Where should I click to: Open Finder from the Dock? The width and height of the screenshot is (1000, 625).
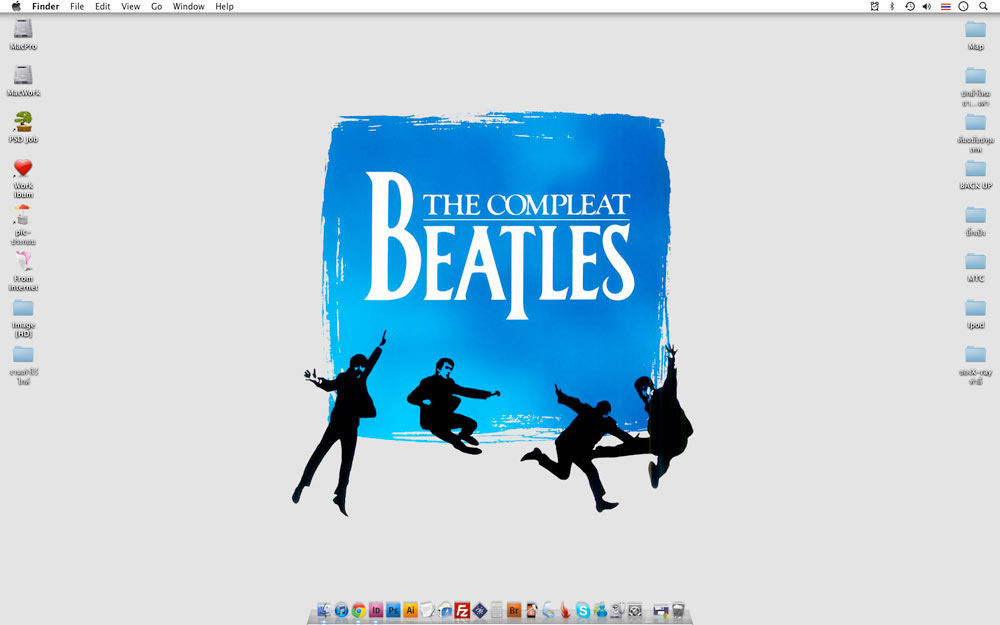(x=324, y=610)
